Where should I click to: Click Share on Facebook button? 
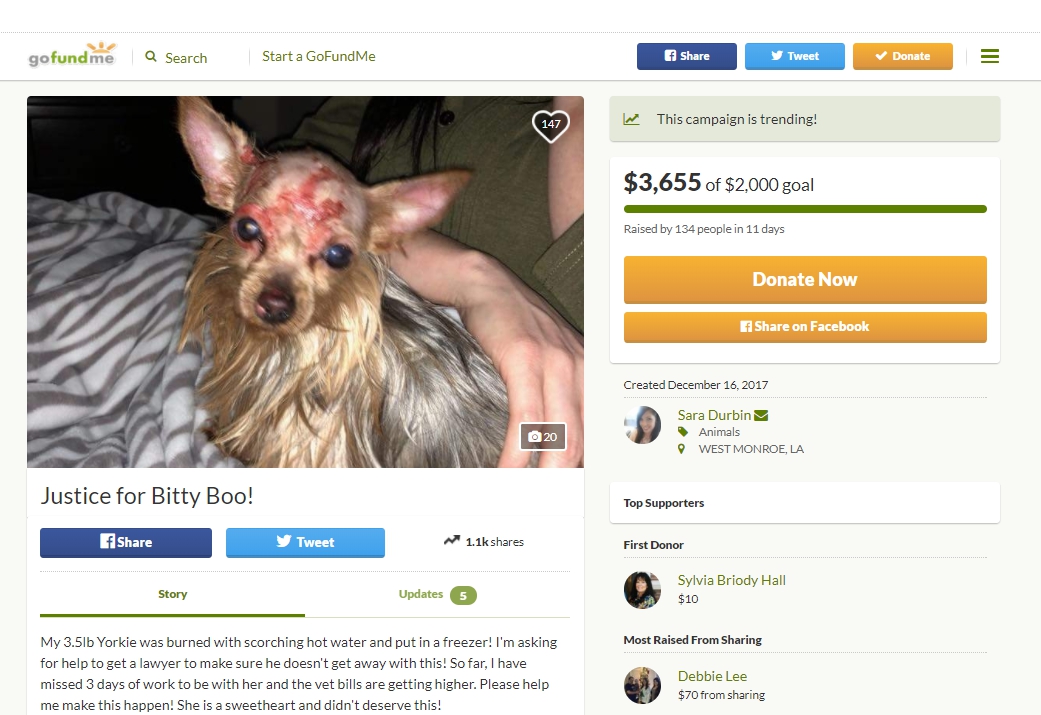pyautogui.click(x=805, y=327)
